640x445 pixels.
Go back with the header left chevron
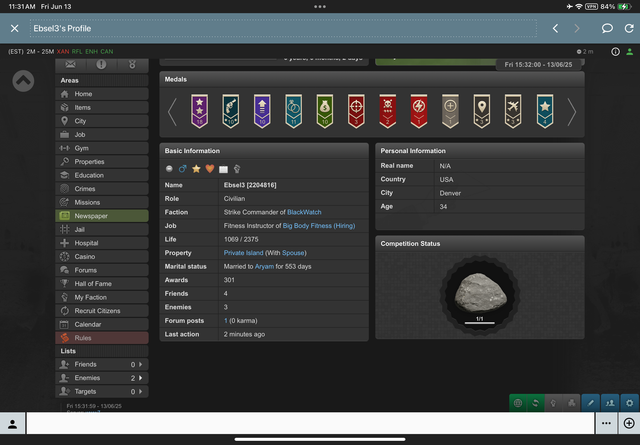click(555, 28)
